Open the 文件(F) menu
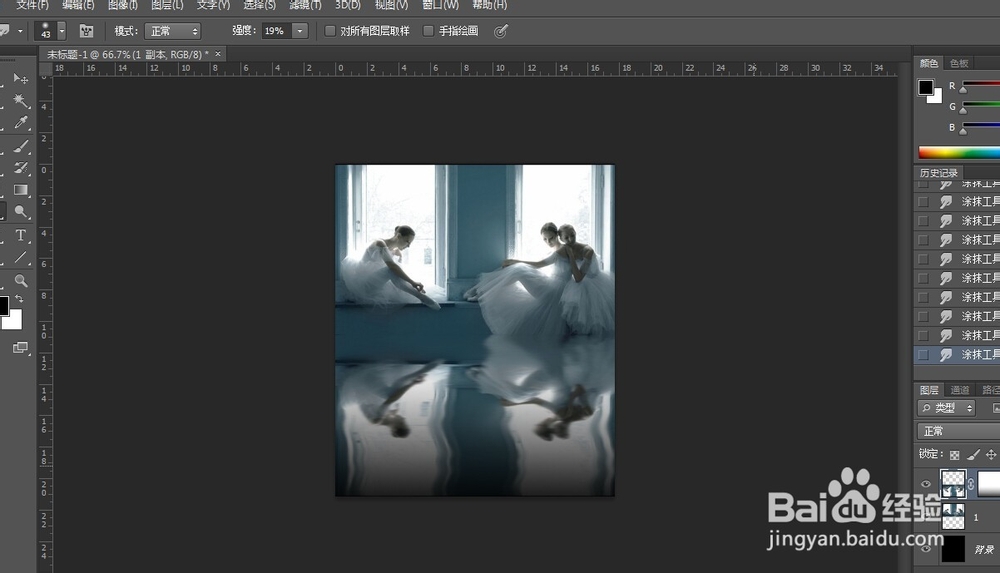The height and width of the screenshot is (573, 1000). 32,5
